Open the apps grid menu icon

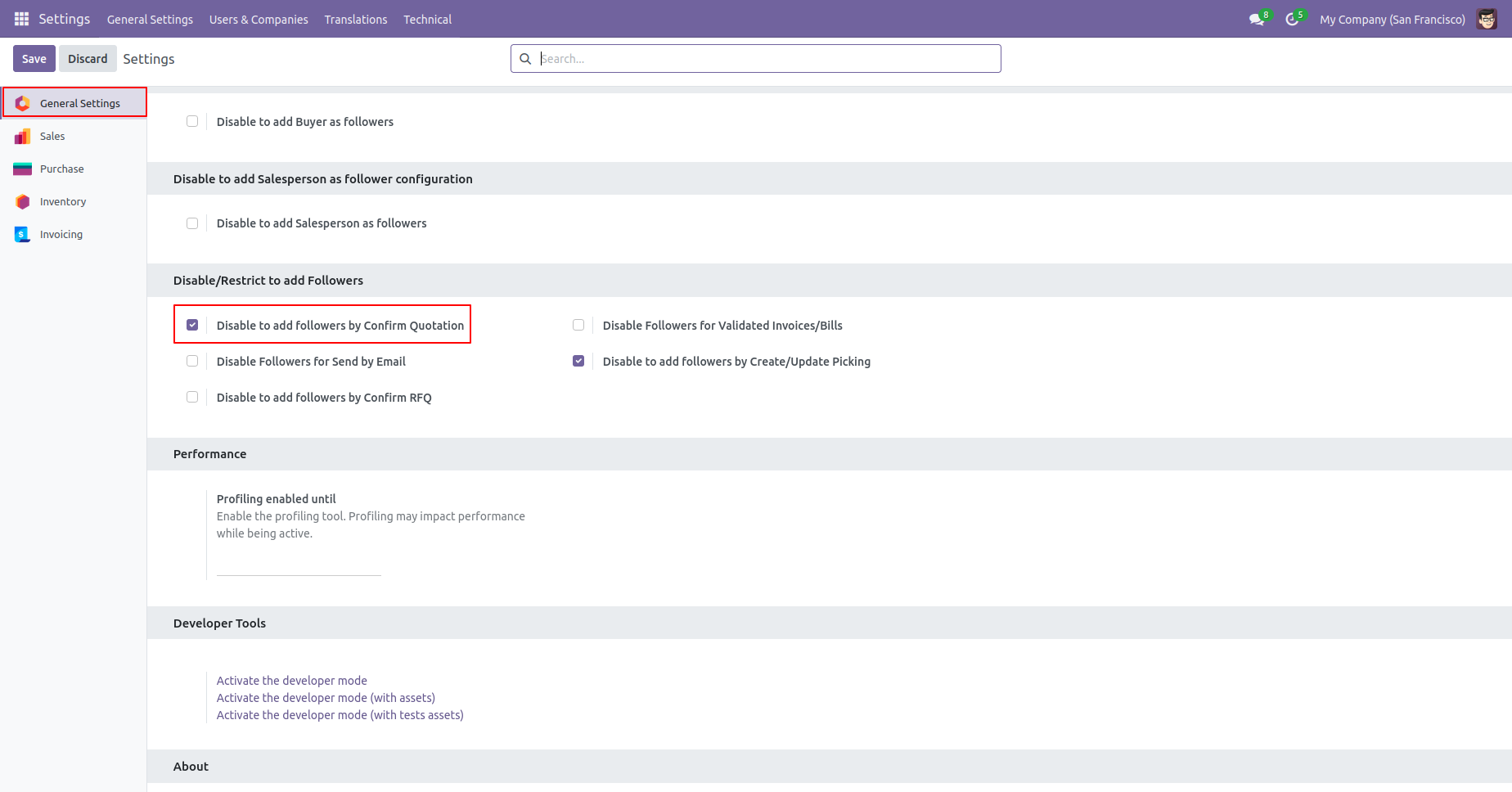21,19
